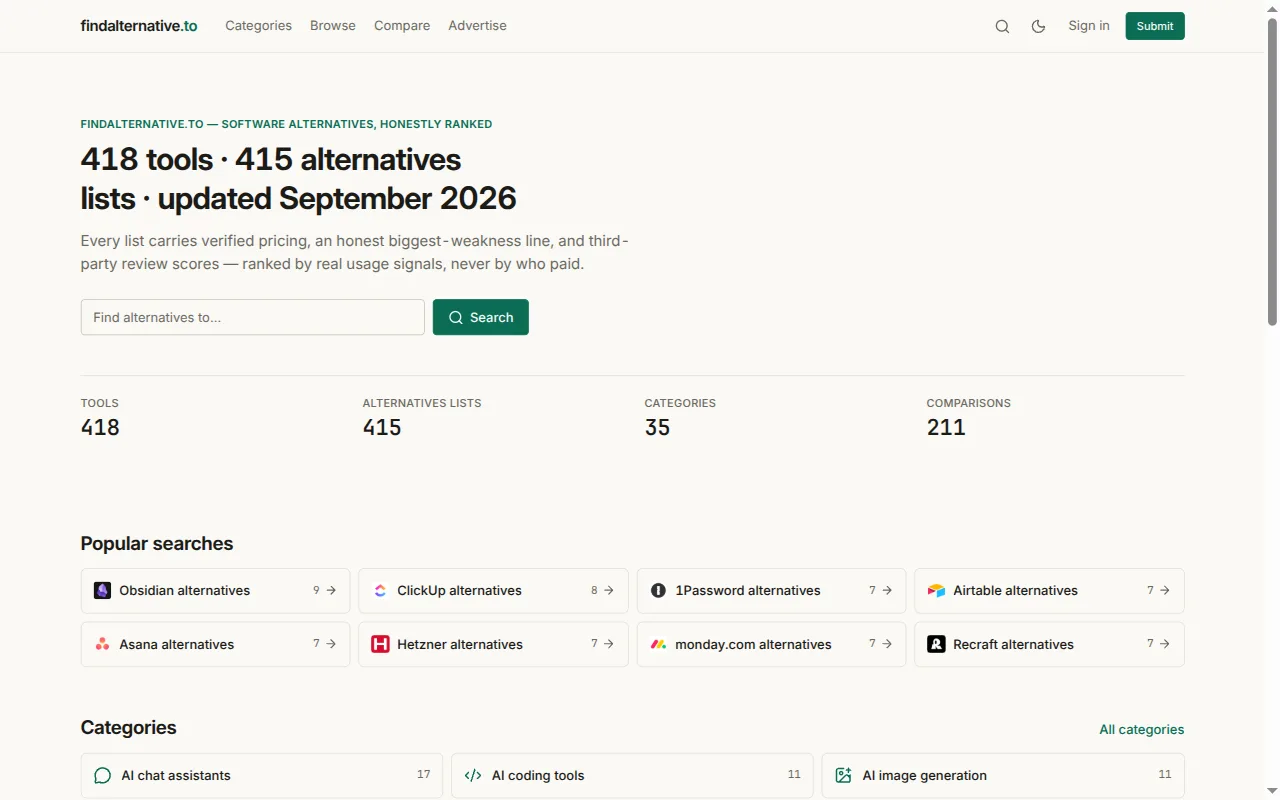Screen dimensions: 1280x800
Task: Open the Advertise menu item
Action: (477, 26)
